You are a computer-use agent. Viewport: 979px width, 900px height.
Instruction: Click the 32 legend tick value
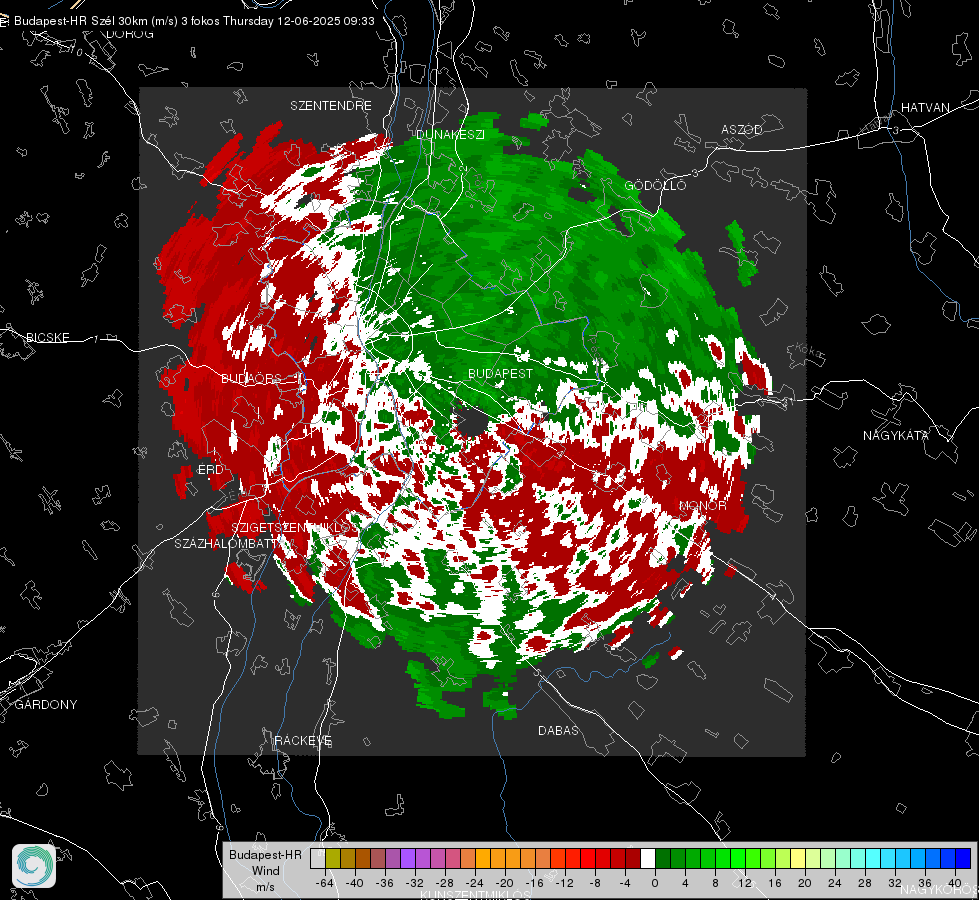point(895,883)
